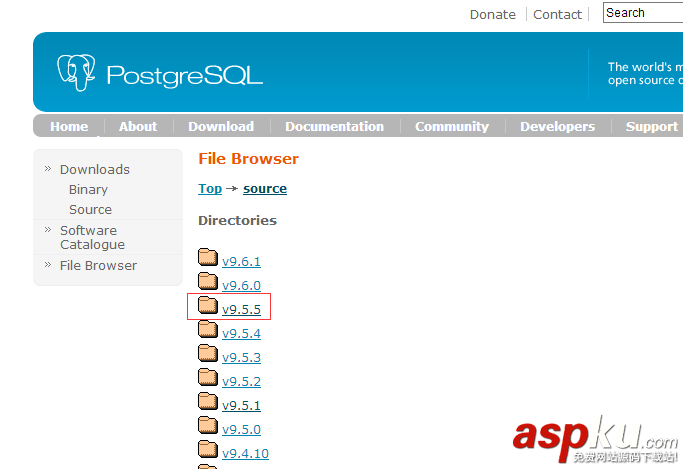Select Binary in the sidebar
683x469 pixels.
click(88, 189)
